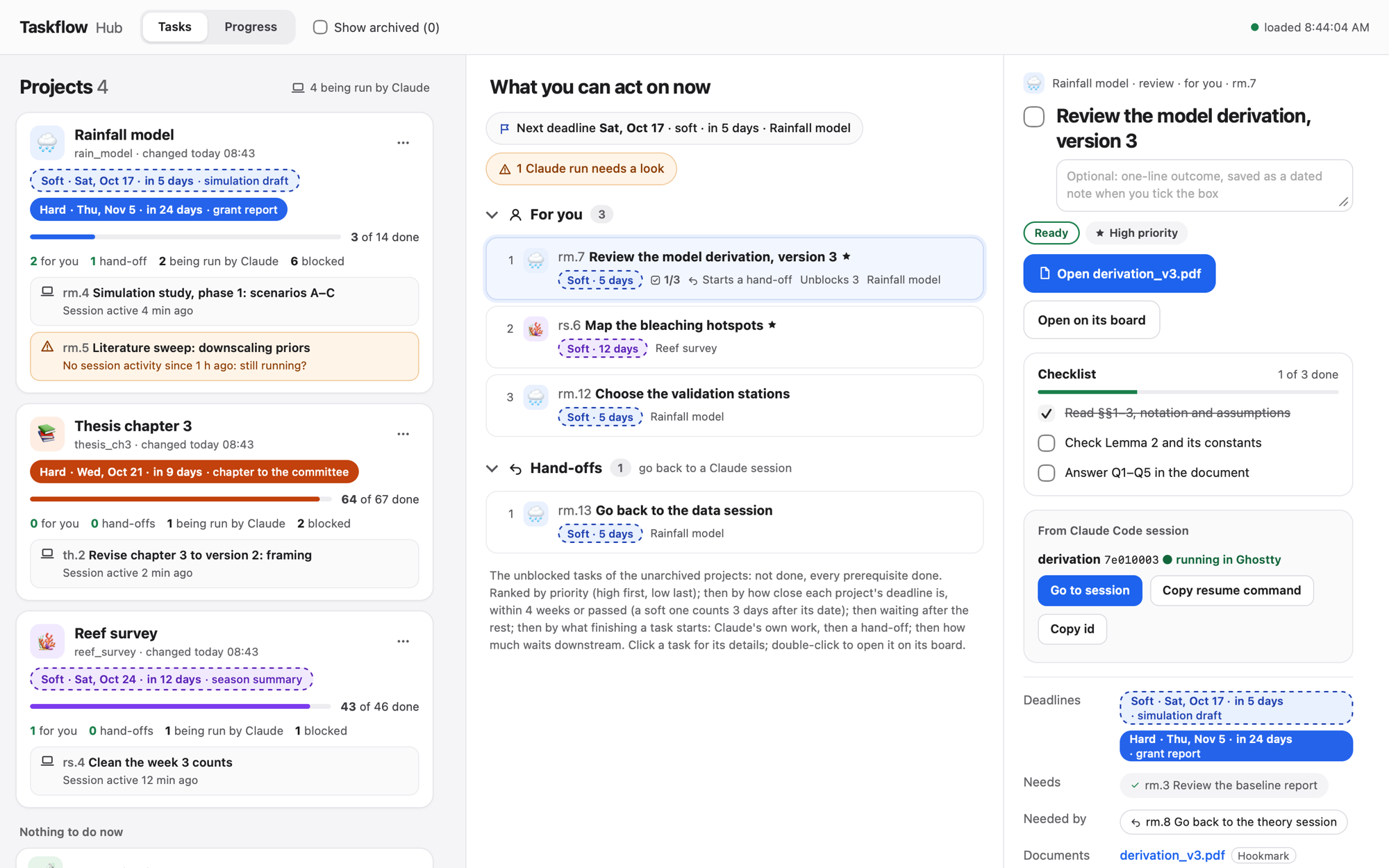The height and width of the screenshot is (868, 1389).
Task: Click the star on rm.7 Review the model derivation
Action: tap(846, 256)
